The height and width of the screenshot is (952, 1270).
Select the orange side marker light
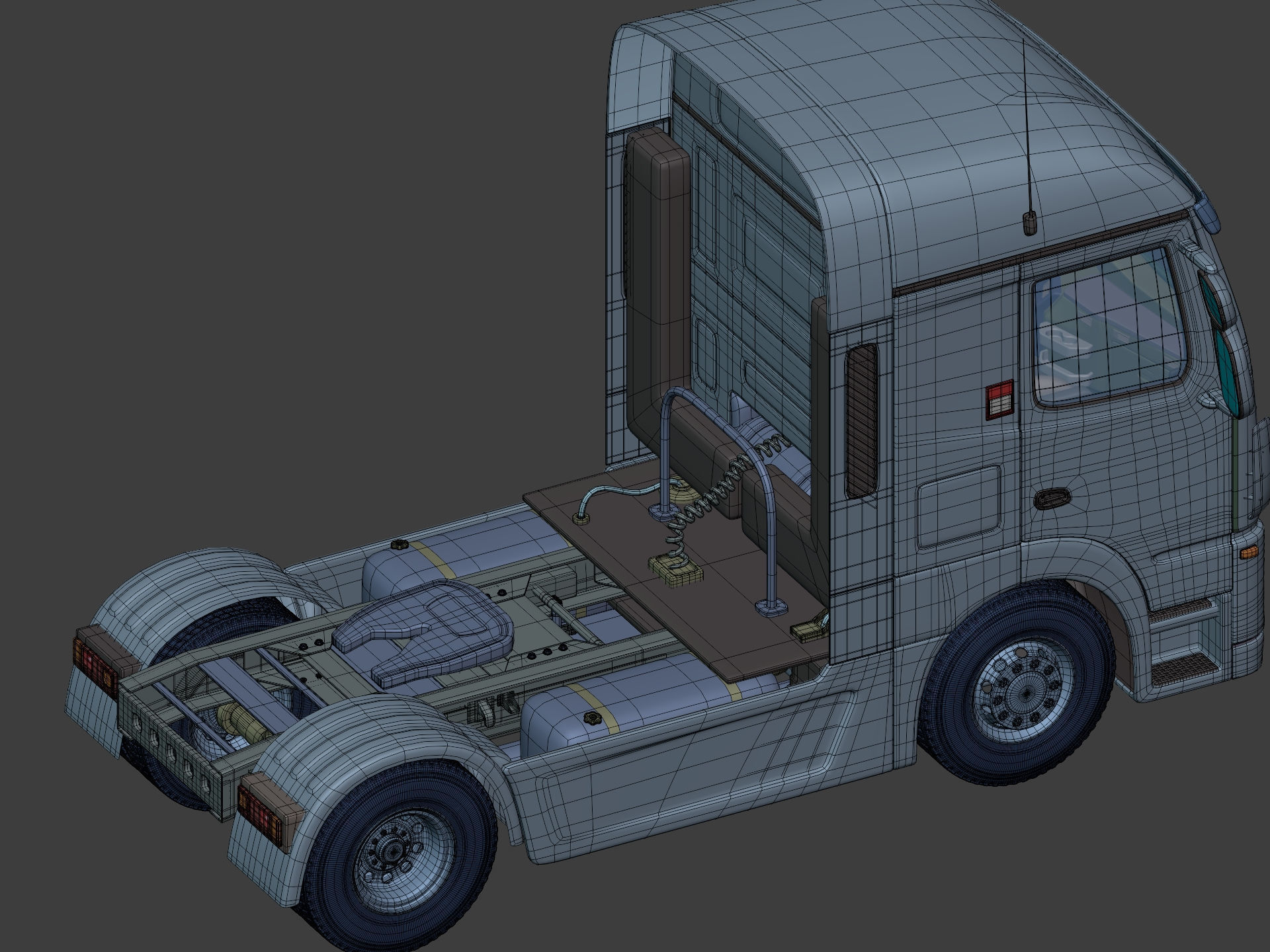coord(1249,551)
